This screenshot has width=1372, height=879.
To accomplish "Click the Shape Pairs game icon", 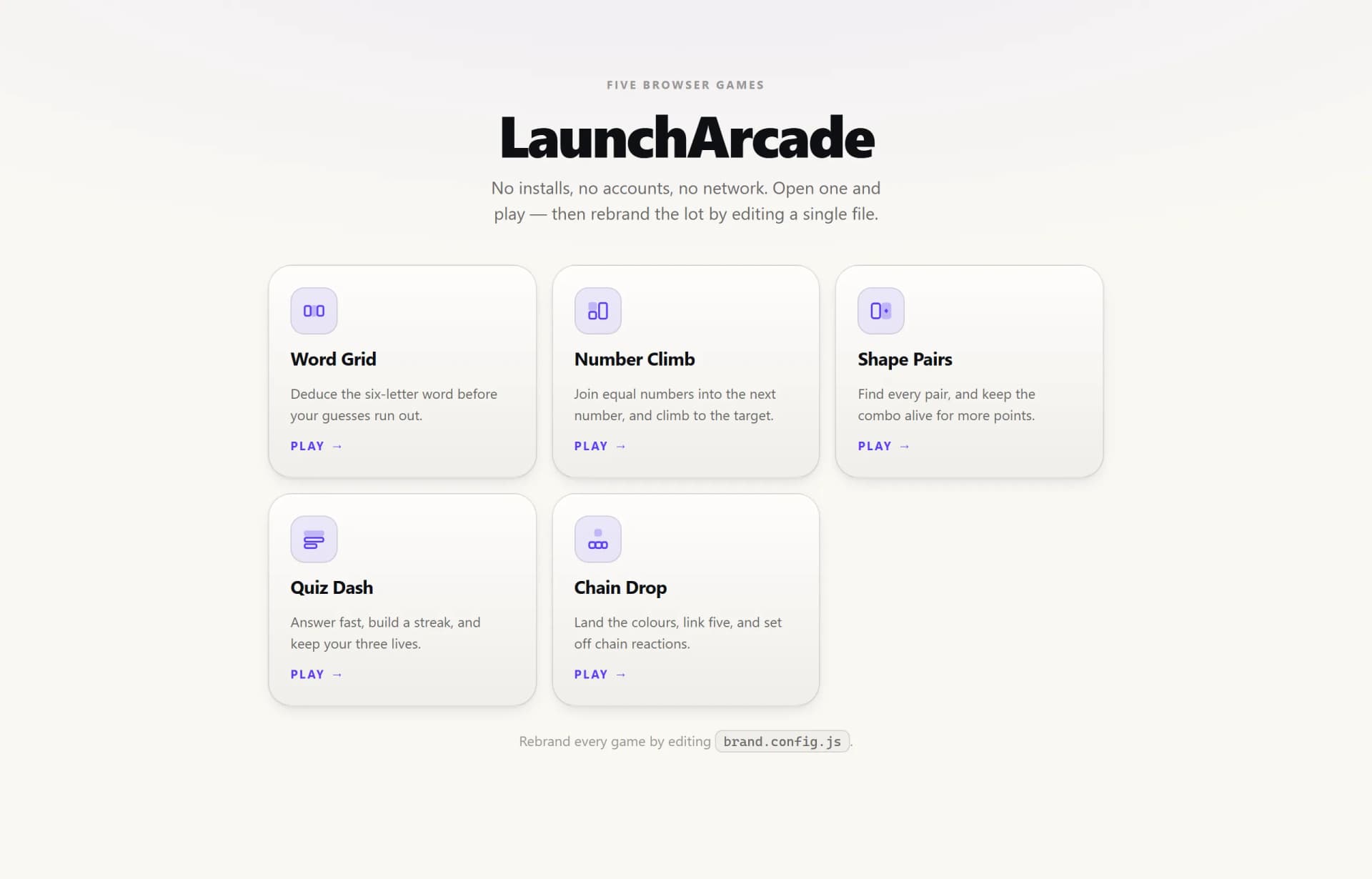I will pyautogui.click(x=880, y=311).
